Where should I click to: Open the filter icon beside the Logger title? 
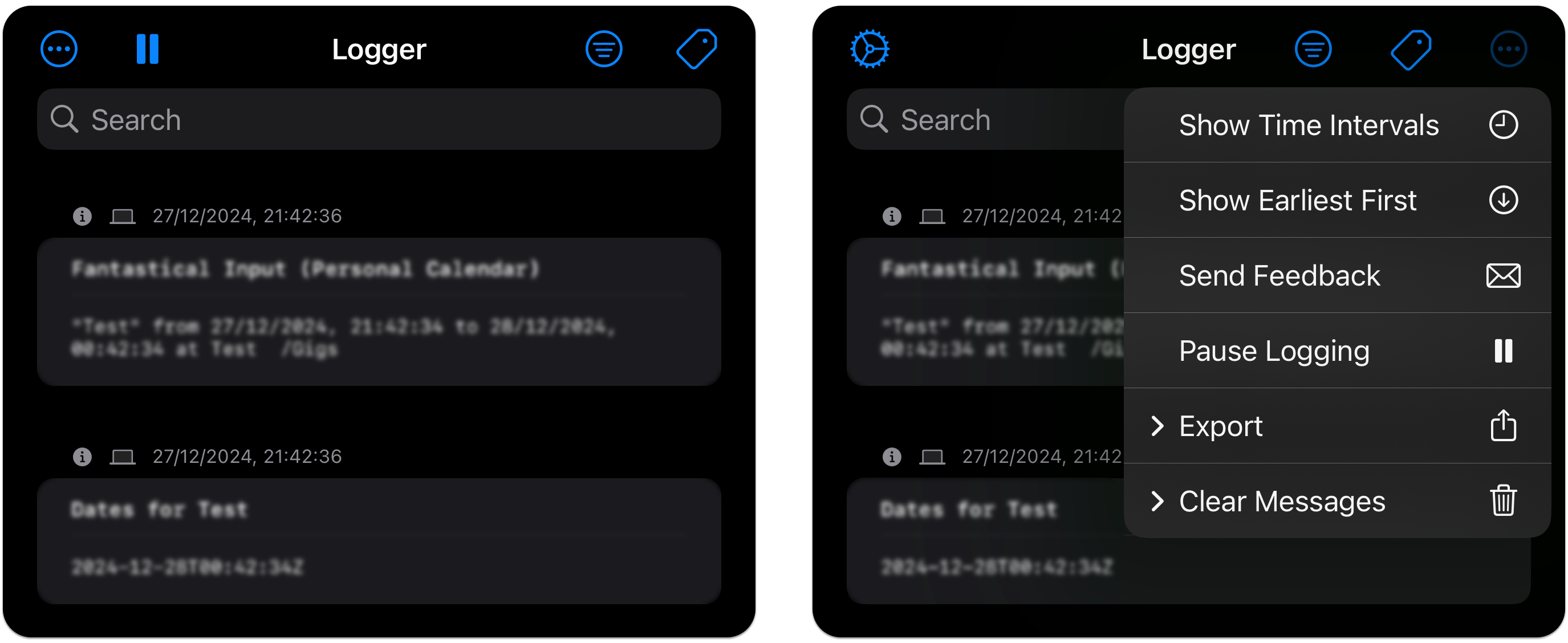click(x=603, y=48)
